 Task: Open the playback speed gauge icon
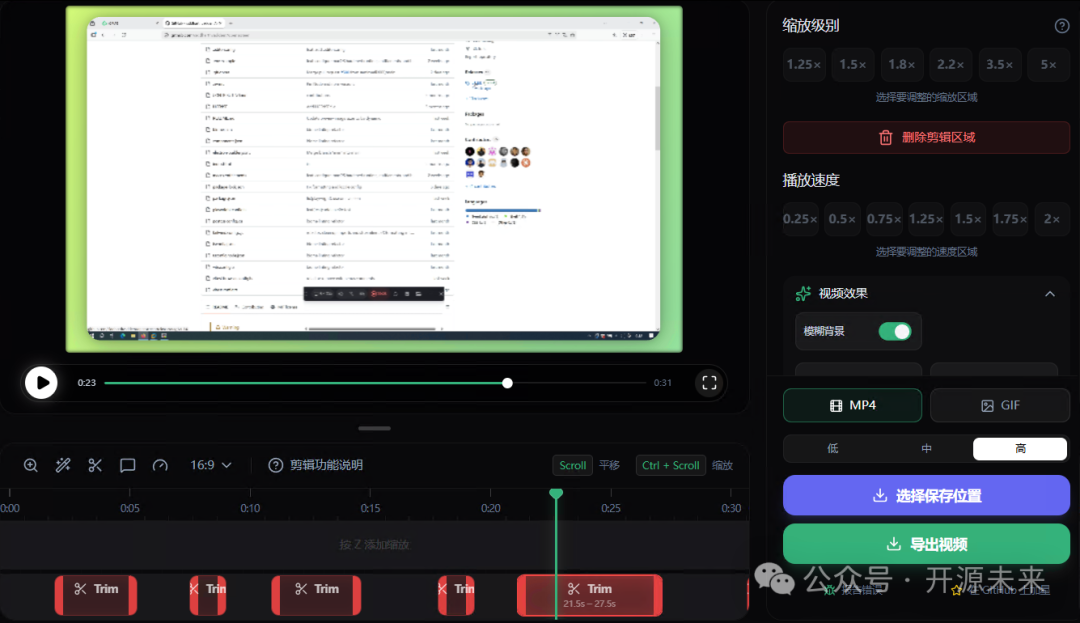(x=159, y=465)
